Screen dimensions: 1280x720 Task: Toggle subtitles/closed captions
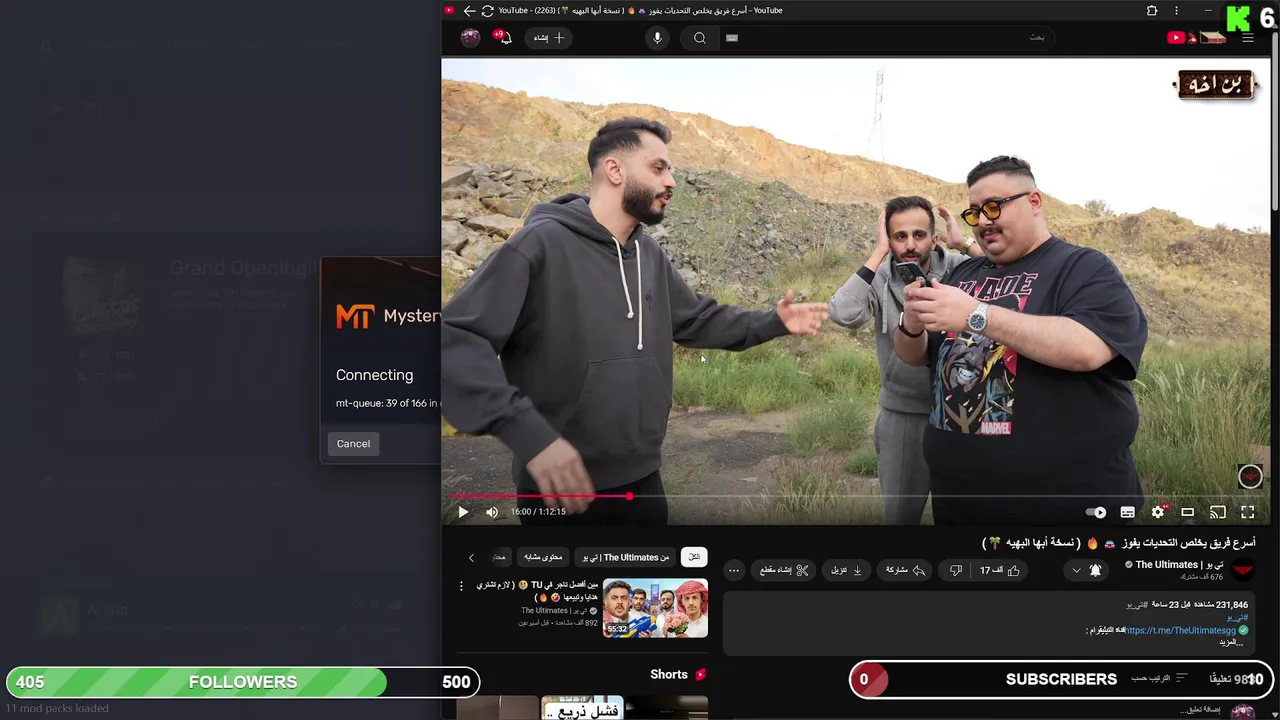(x=1127, y=512)
